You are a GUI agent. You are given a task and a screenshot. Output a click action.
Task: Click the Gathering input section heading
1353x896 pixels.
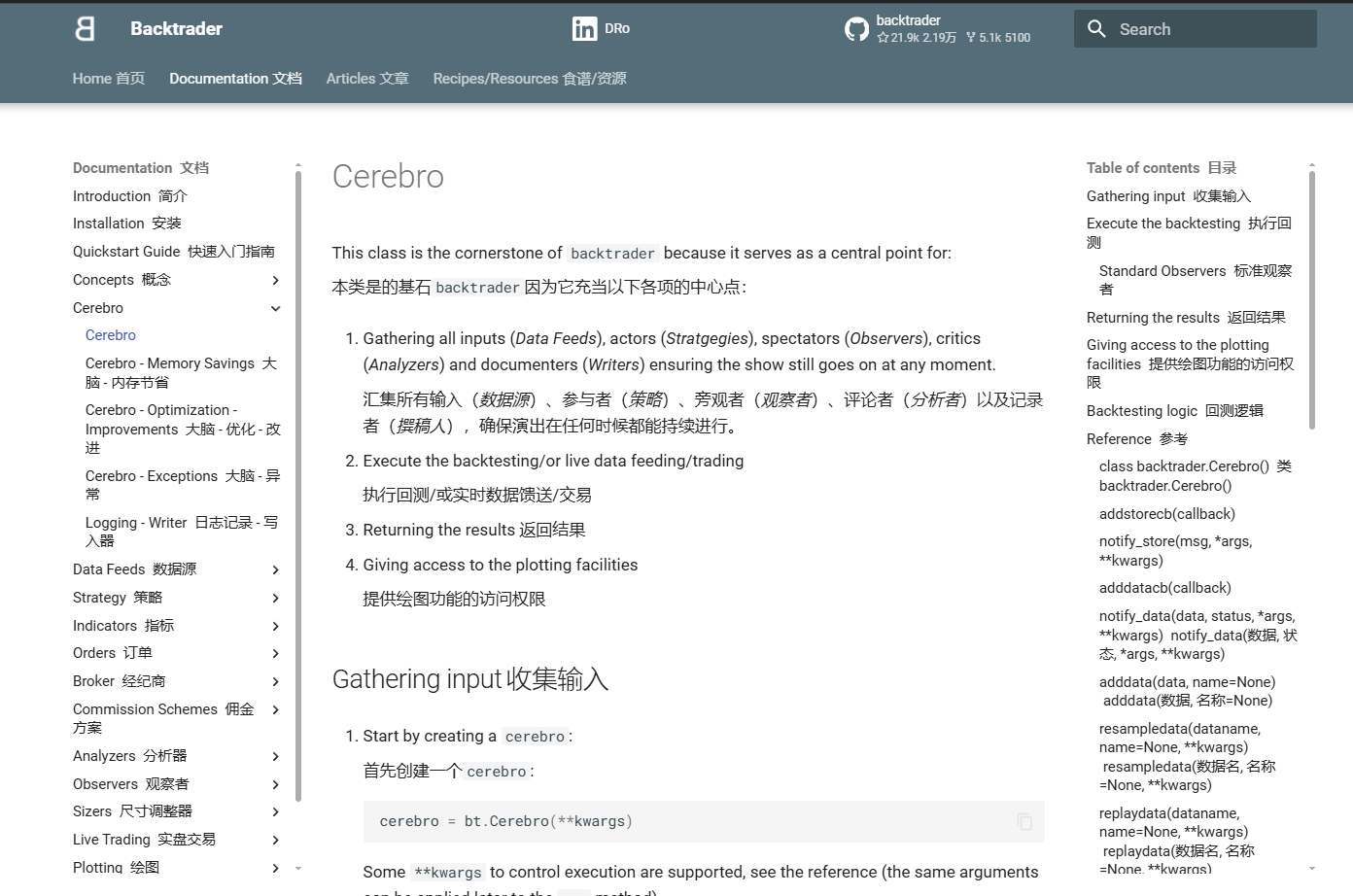470,678
